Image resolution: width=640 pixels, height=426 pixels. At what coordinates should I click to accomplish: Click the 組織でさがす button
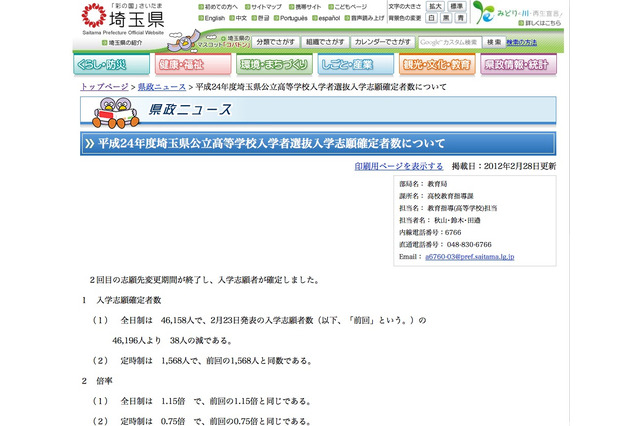[x=325, y=42]
